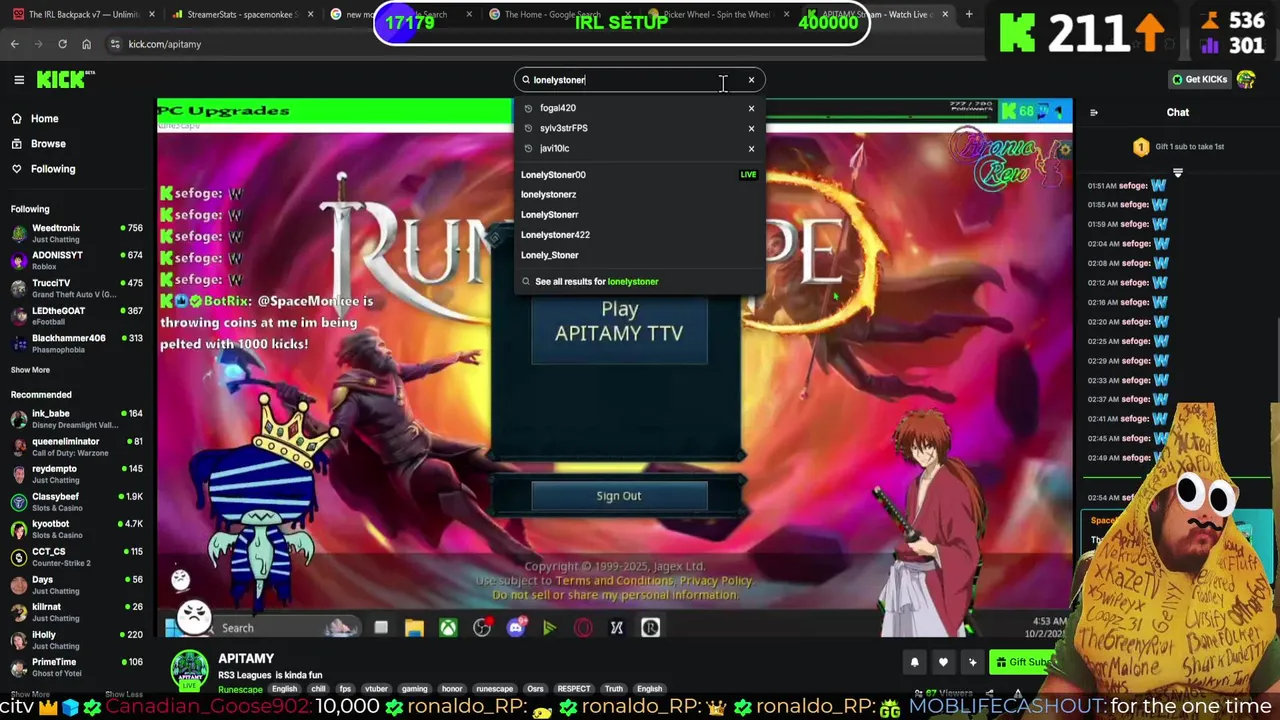Open queeneliminator in Recommended list

(x=78, y=446)
